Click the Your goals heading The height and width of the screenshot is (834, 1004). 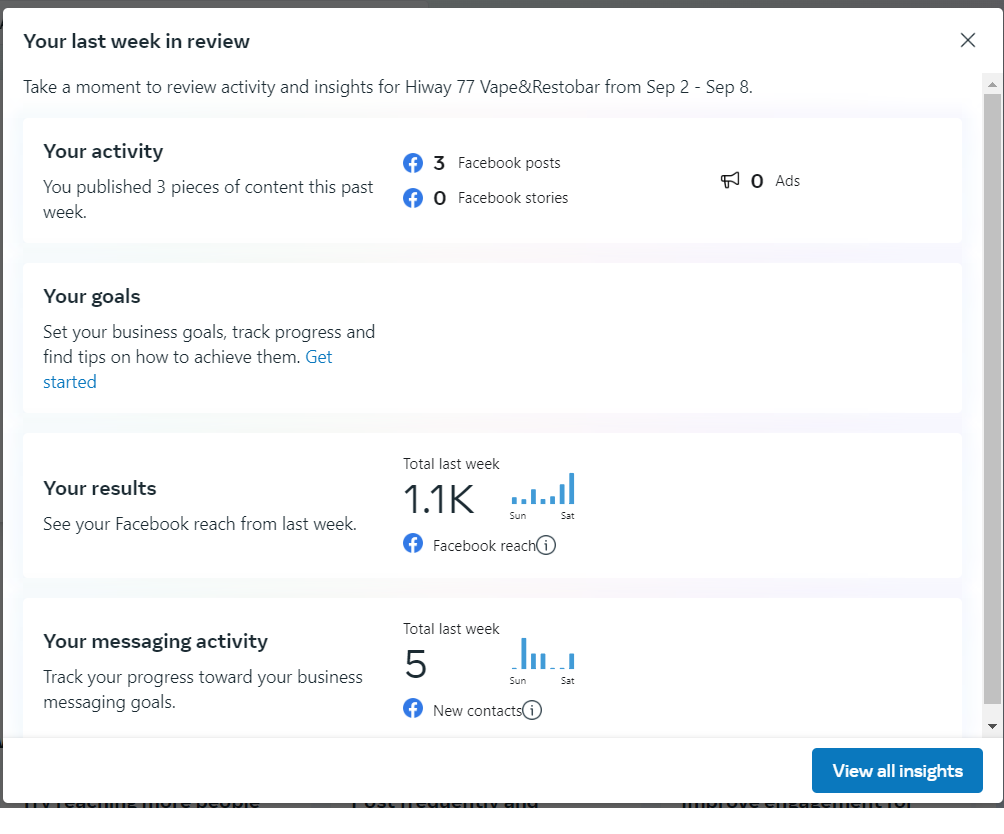(x=92, y=296)
